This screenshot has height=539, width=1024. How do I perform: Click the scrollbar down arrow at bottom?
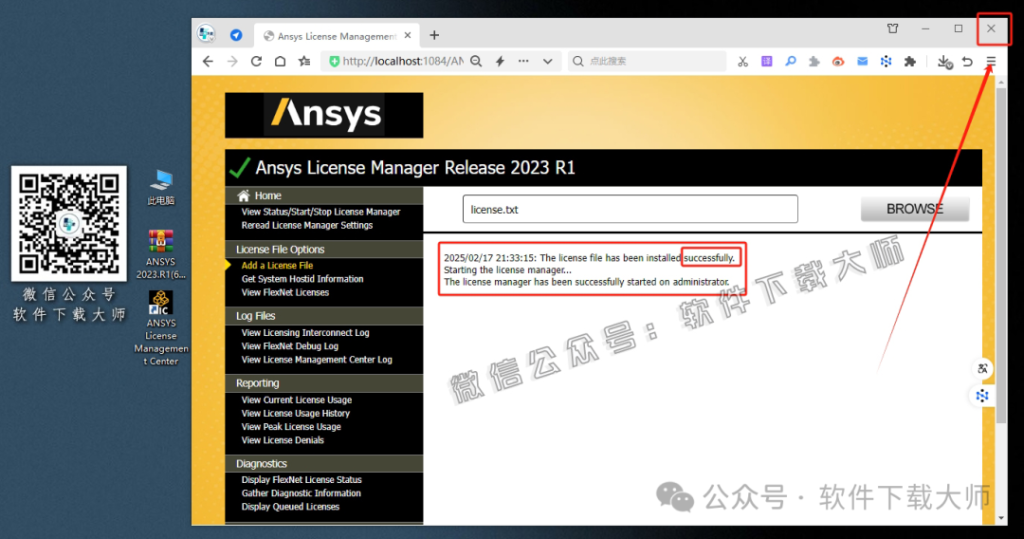pyautogui.click(x=1001, y=519)
